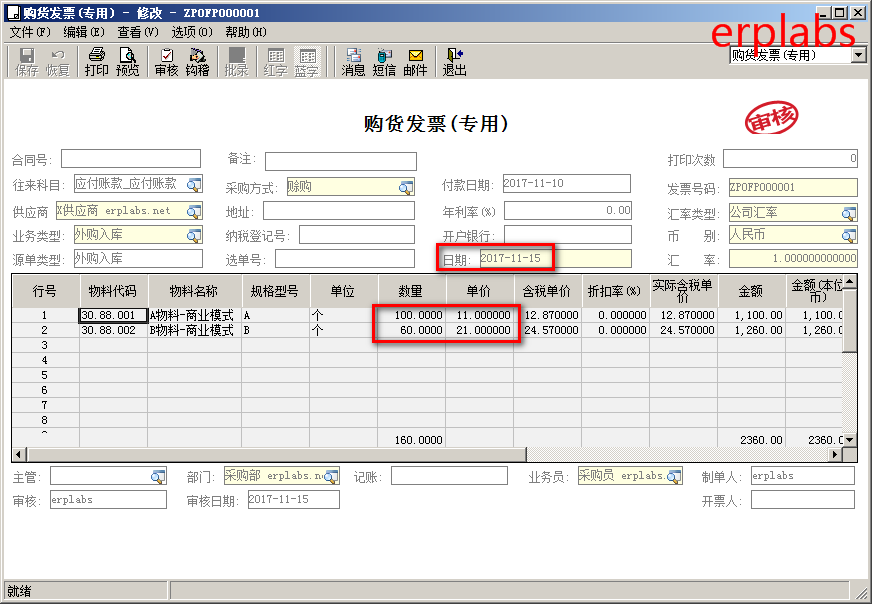Open lookup for 主管 field
The width and height of the screenshot is (872, 604).
point(158,476)
